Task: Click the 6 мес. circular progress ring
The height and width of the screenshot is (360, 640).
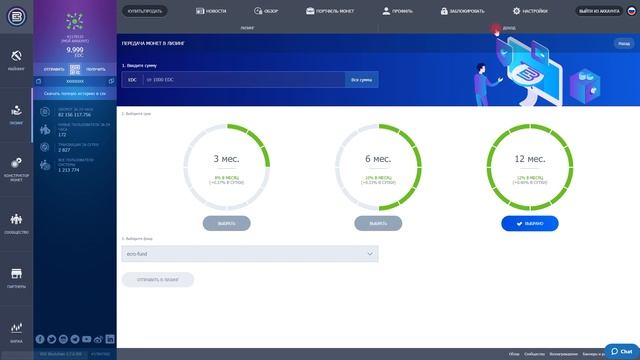Action: pos(378,167)
